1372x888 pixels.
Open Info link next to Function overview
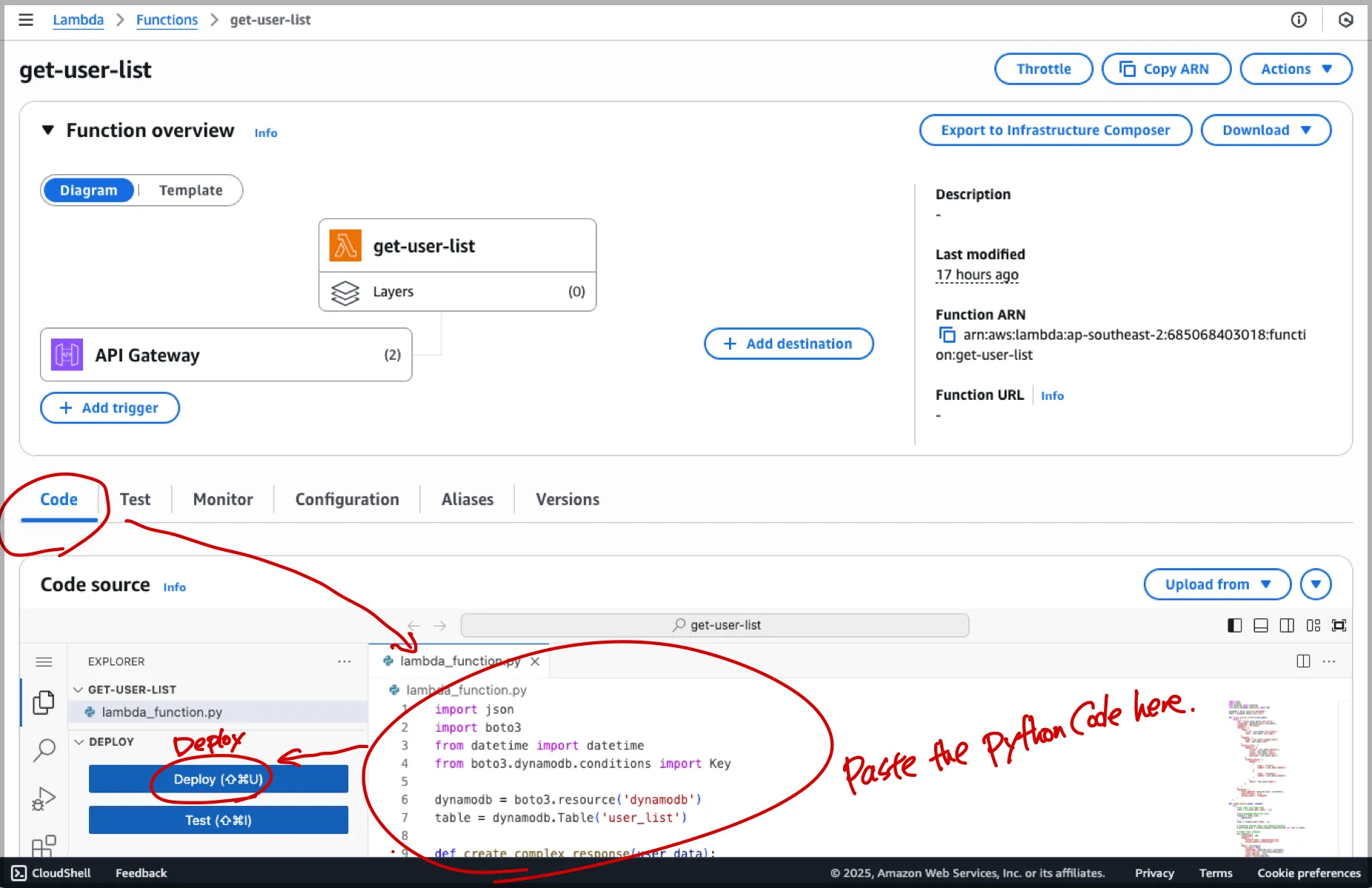point(266,133)
